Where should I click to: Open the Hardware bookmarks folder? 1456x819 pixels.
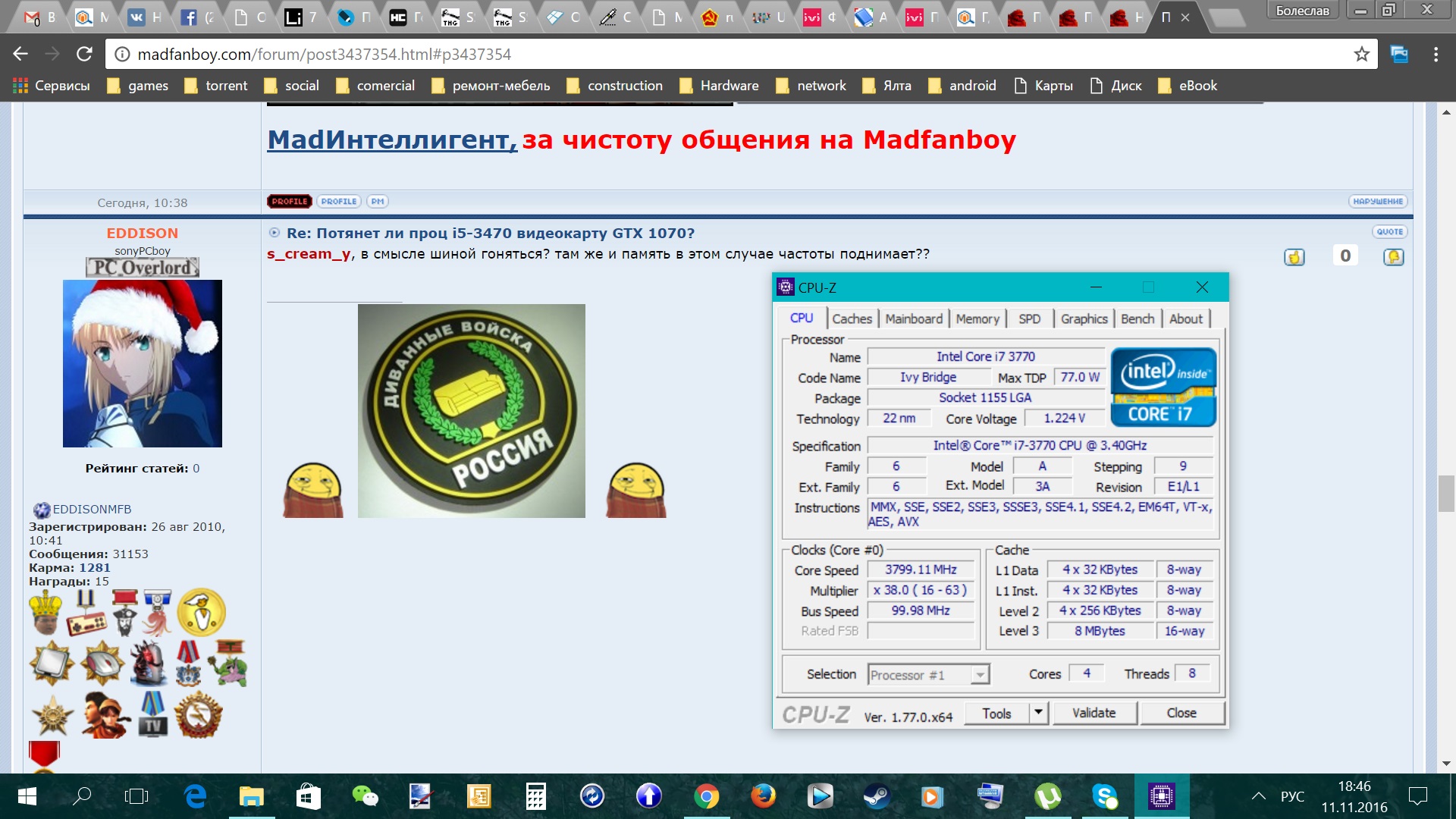(x=719, y=86)
